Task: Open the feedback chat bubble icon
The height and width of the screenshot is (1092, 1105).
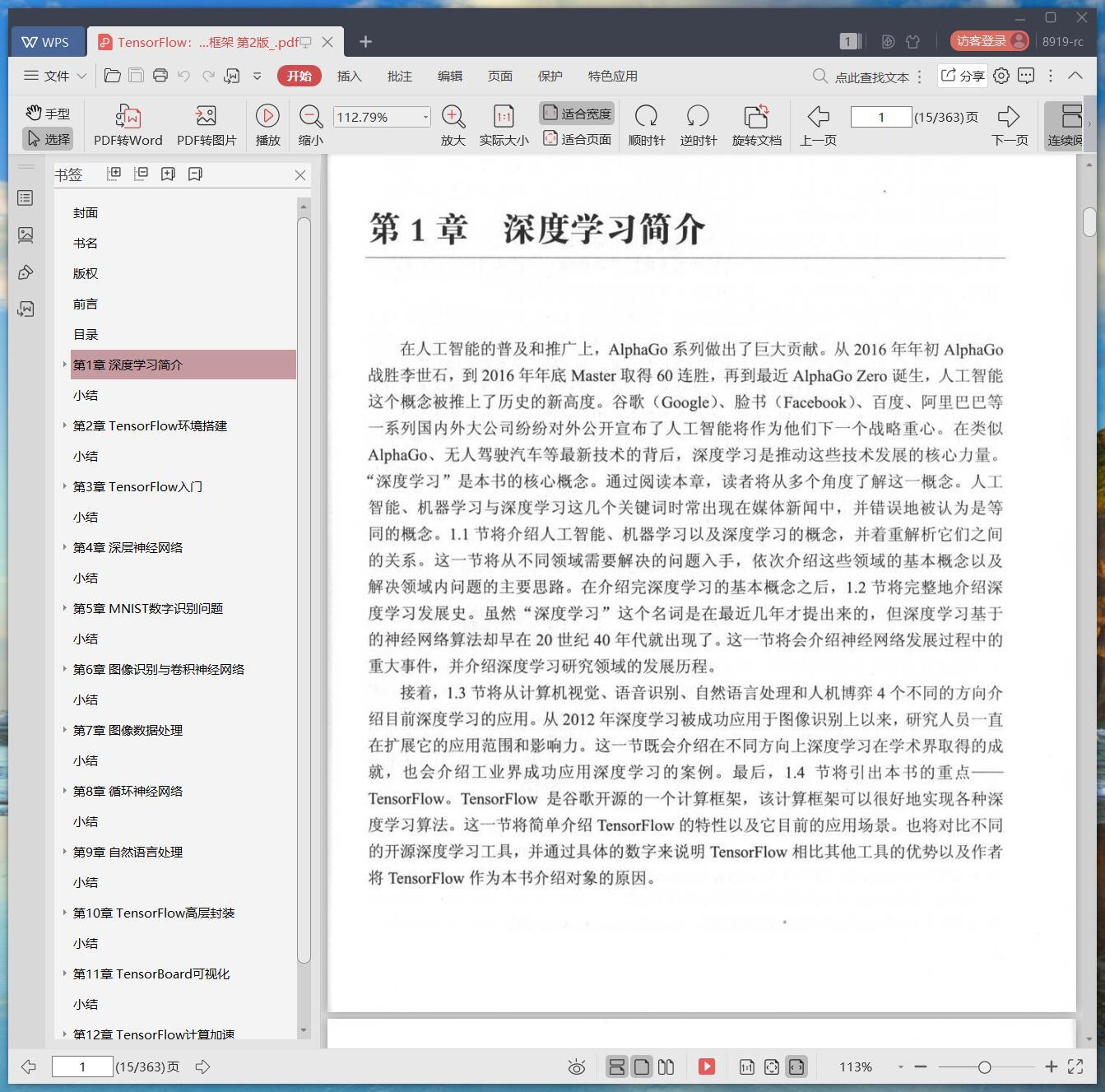Action: tap(1026, 76)
